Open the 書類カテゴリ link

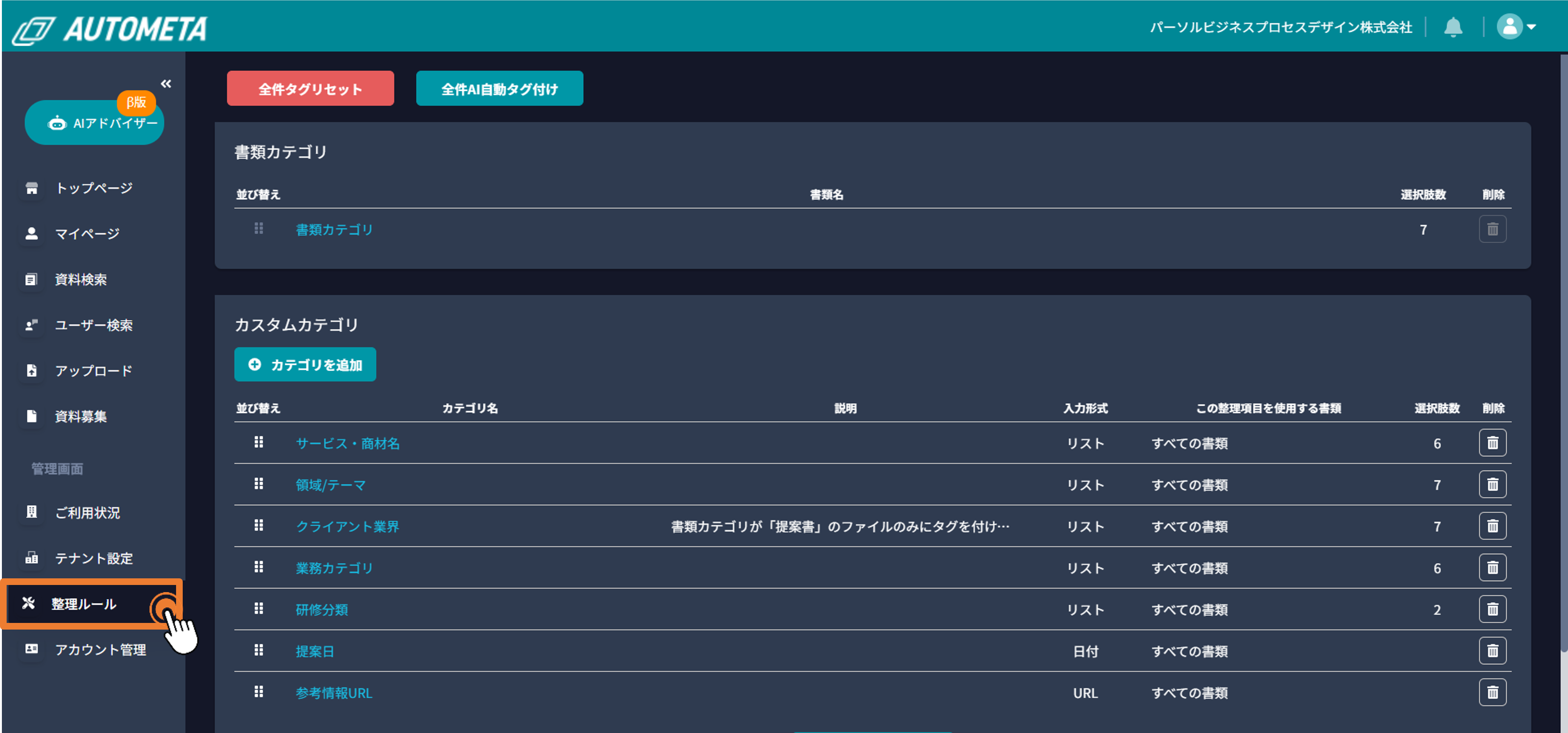(334, 229)
